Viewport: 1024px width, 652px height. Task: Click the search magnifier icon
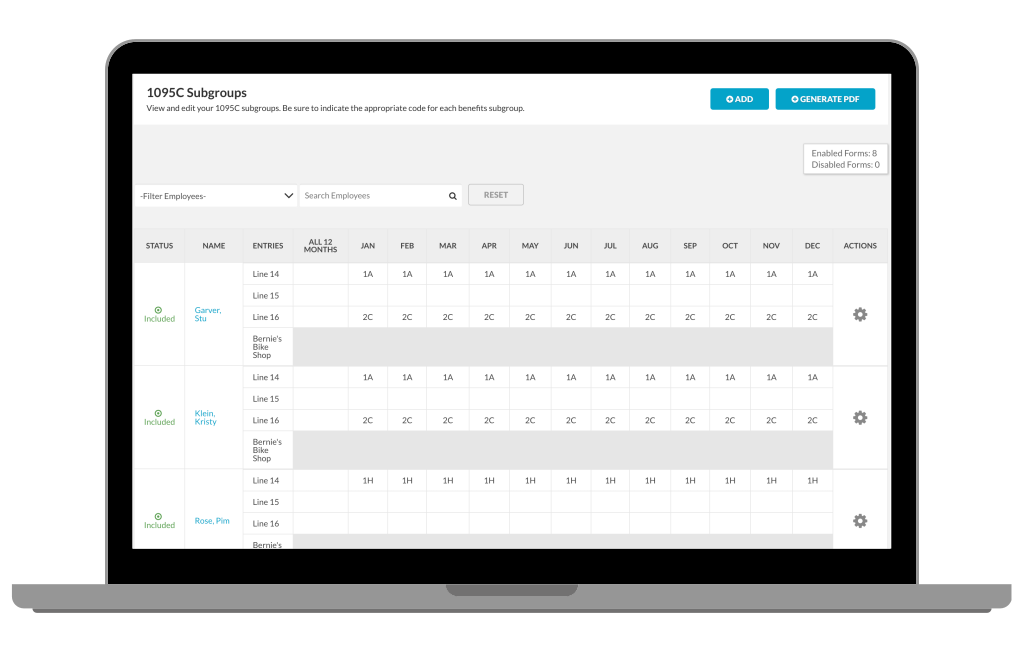[x=453, y=196]
